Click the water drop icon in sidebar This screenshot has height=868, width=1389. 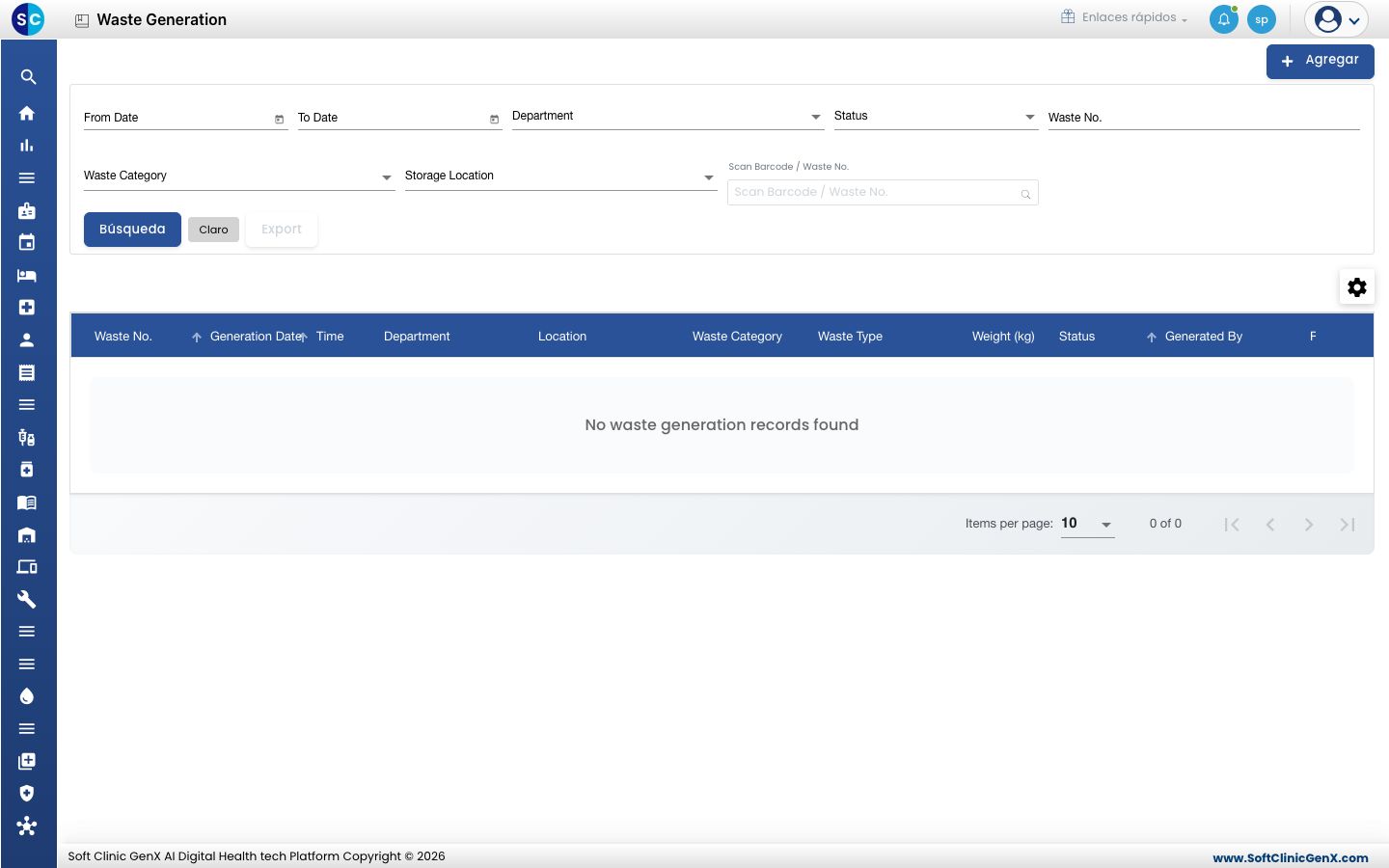coord(27,696)
